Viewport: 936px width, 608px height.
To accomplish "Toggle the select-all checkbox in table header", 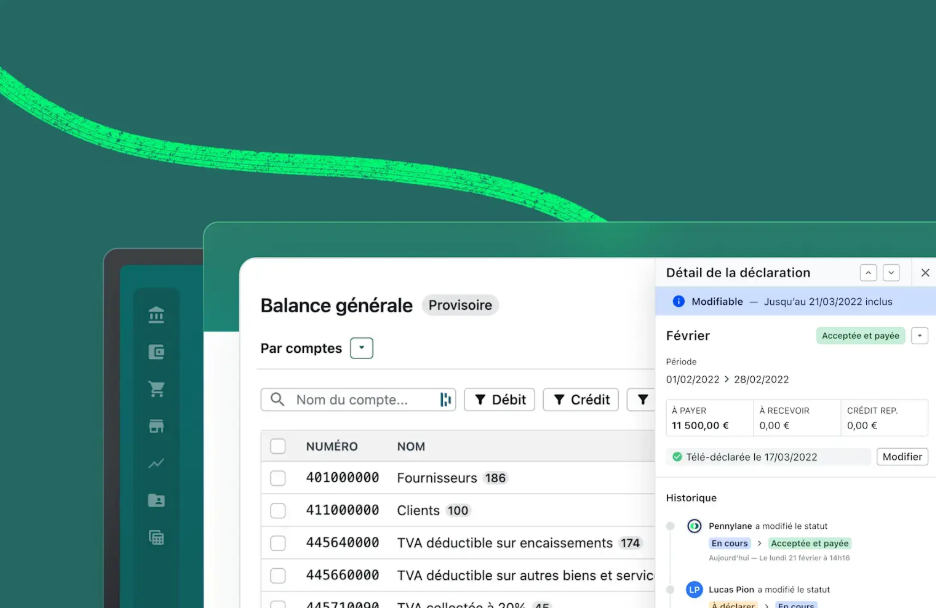I will [x=278, y=446].
